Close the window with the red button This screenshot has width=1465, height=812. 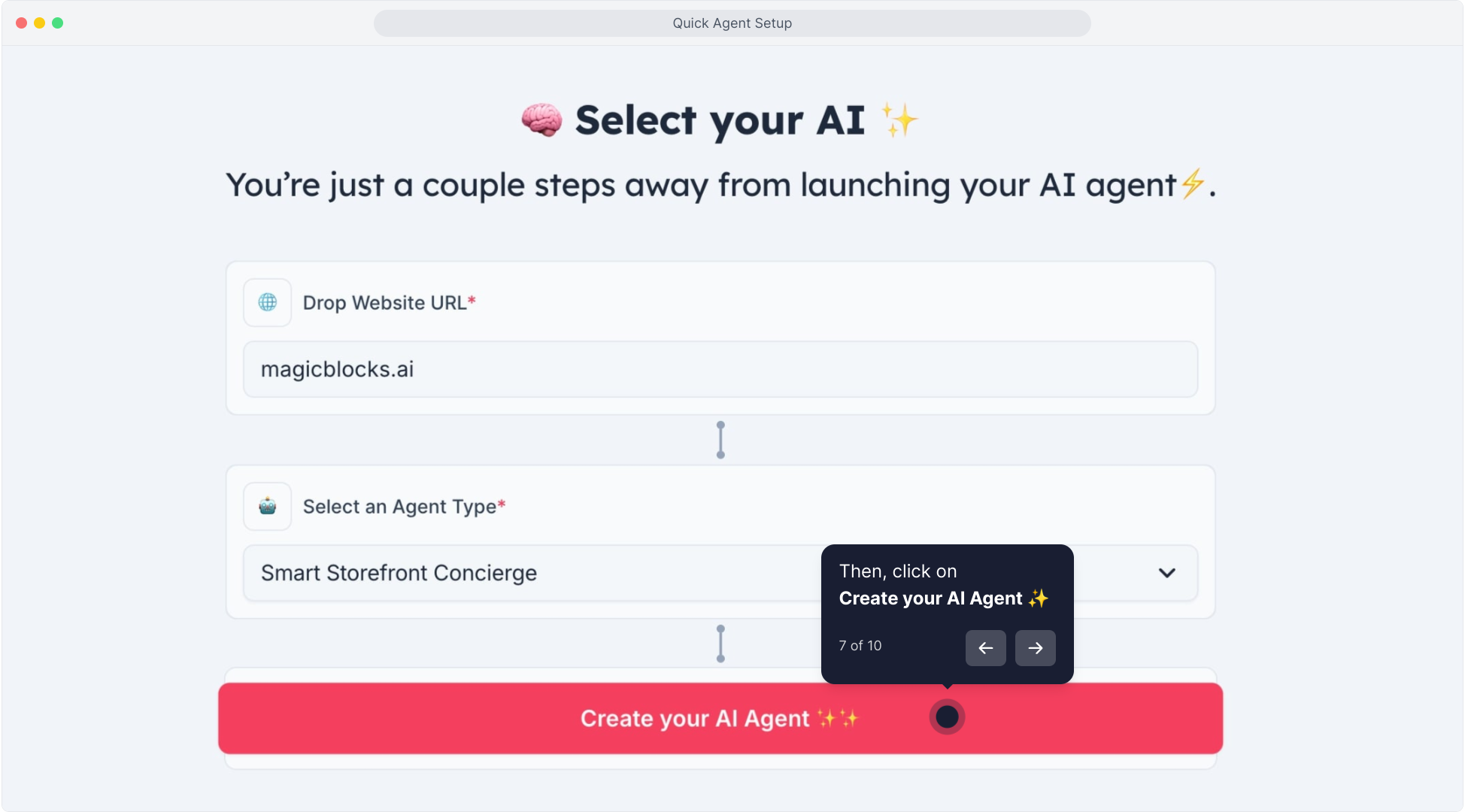point(21,23)
